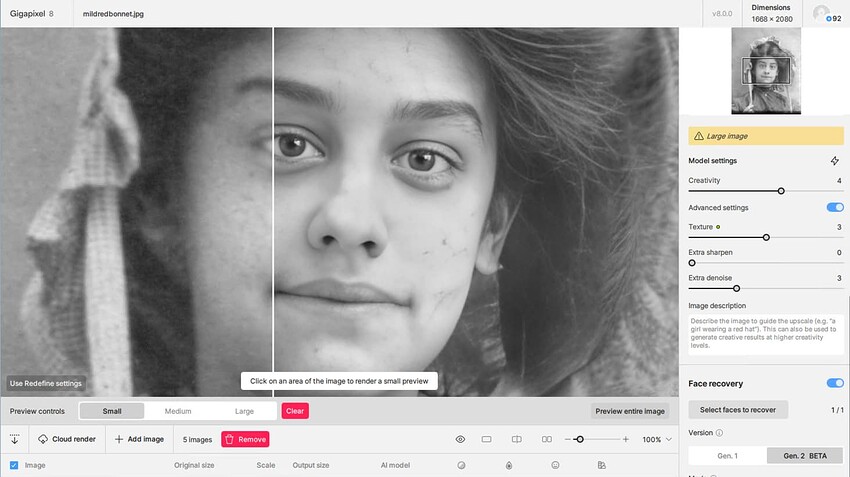Screen dimensions: 850x477
Task: Click the navigator thumbnail of the portrait
Action: click(765, 71)
